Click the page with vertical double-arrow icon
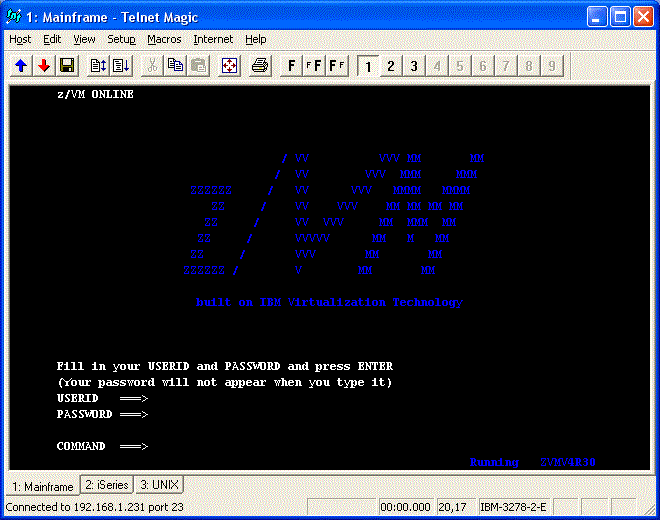Screen dimensions: 660x520 pyautogui.click(x=98, y=66)
